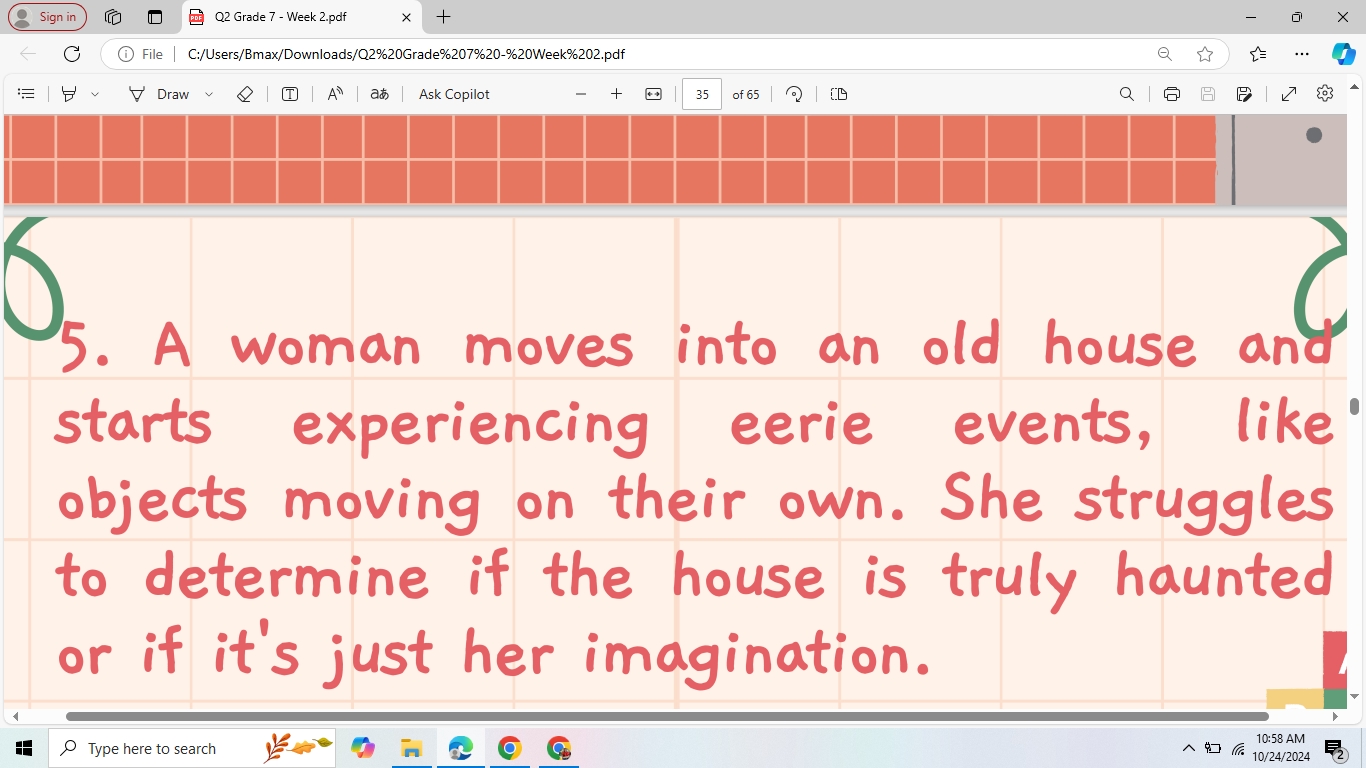This screenshot has height=768, width=1366.
Task: Open browser Settings and more menu
Action: [1301, 54]
